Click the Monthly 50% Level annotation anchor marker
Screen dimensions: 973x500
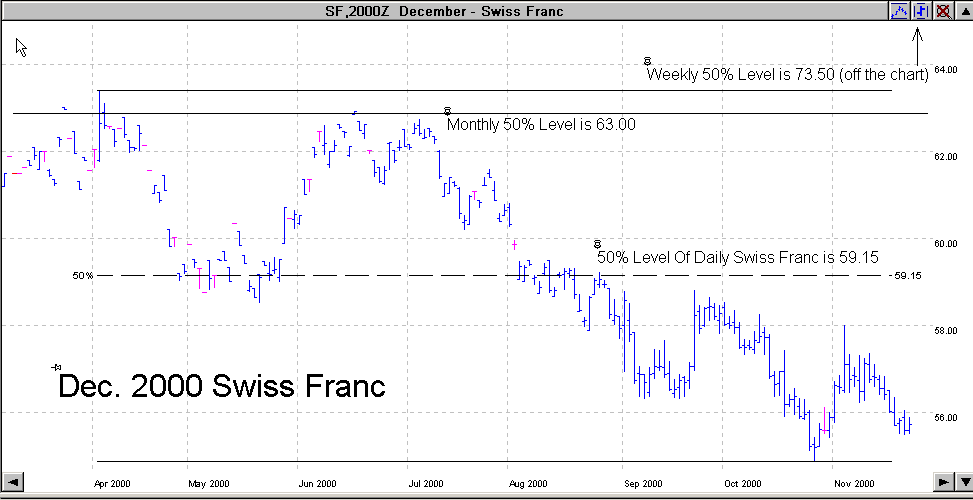tap(447, 110)
